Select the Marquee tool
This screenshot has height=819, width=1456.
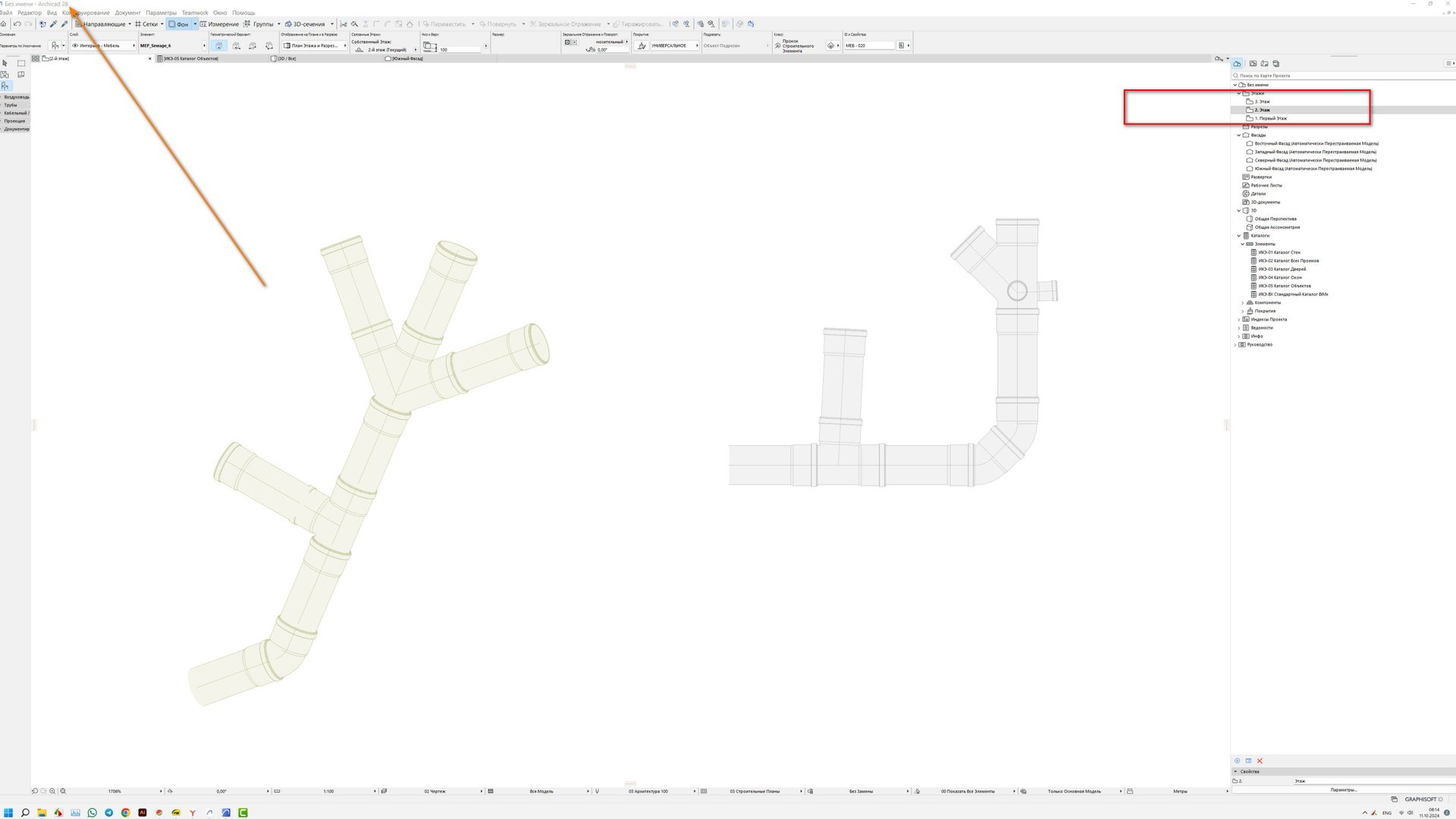(x=21, y=64)
